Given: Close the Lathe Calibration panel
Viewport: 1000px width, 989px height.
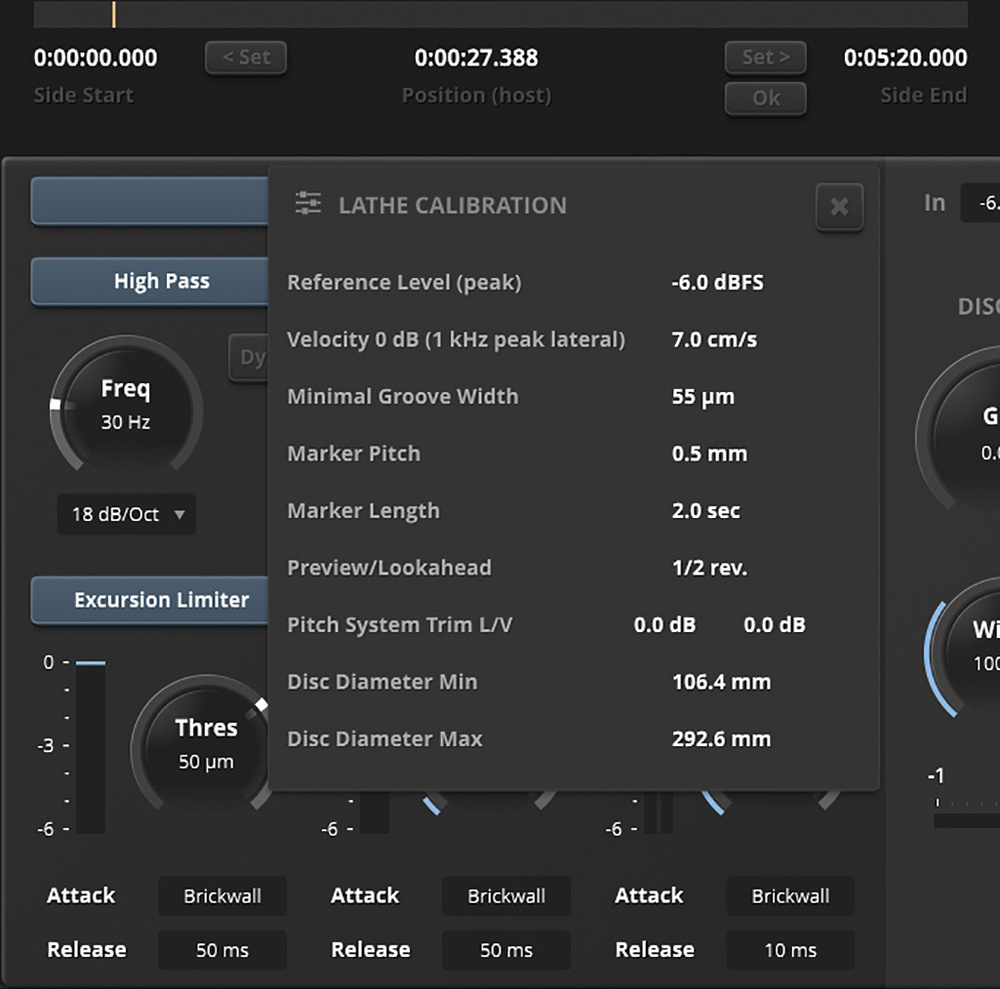Looking at the screenshot, I should [x=839, y=207].
